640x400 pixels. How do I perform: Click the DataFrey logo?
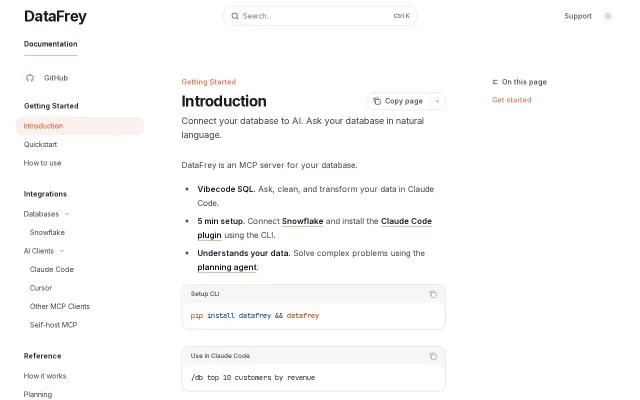[55, 16]
